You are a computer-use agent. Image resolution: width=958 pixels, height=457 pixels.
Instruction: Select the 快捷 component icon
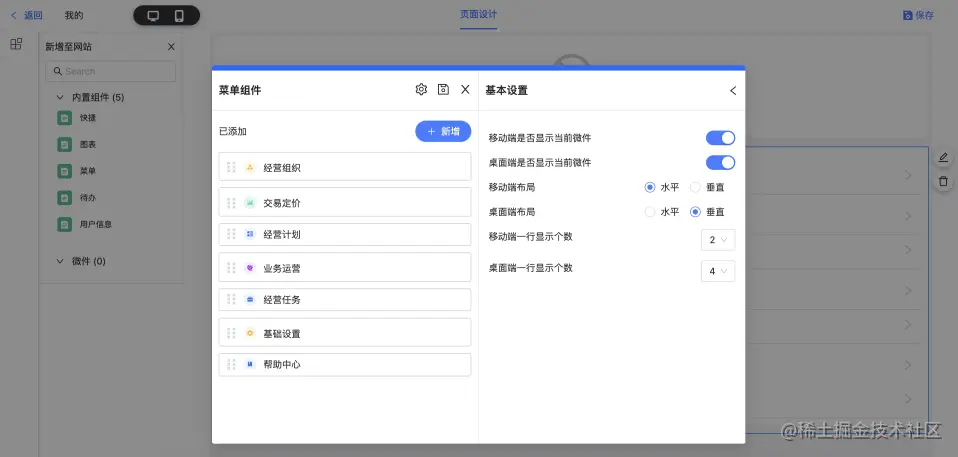click(64, 118)
